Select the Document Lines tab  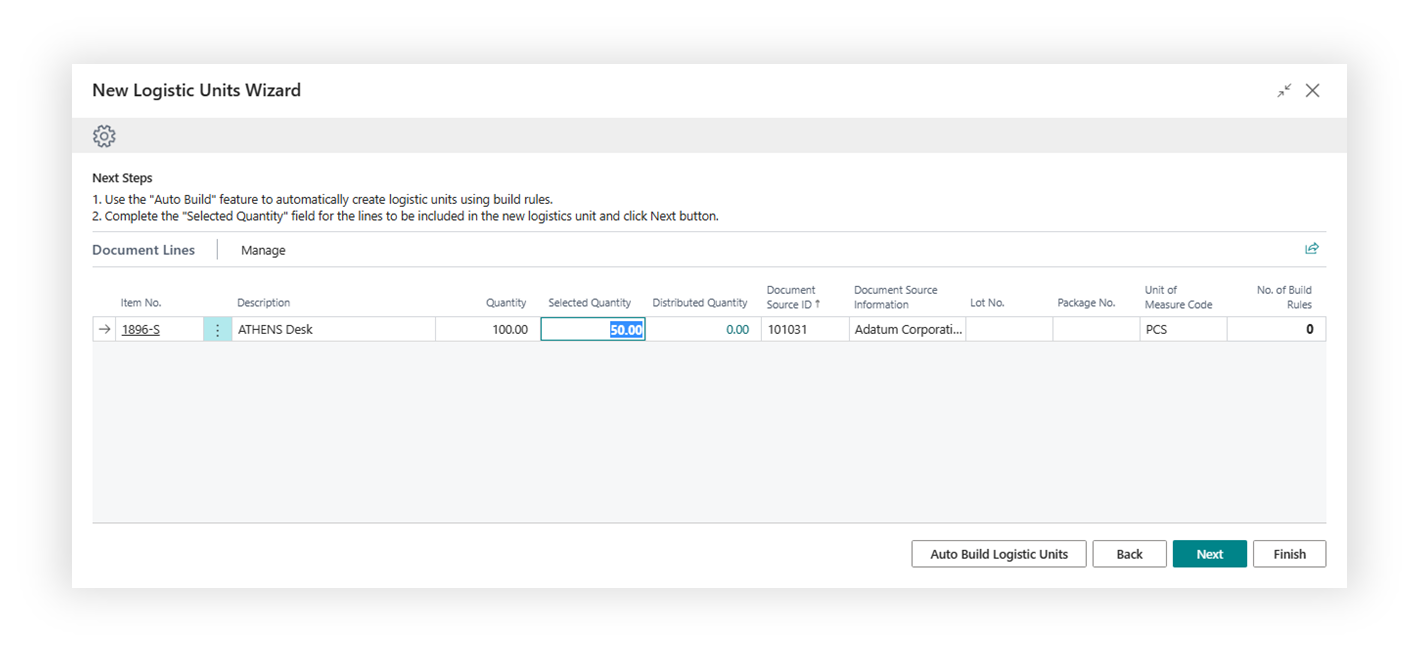pyautogui.click(x=143, y=250)
